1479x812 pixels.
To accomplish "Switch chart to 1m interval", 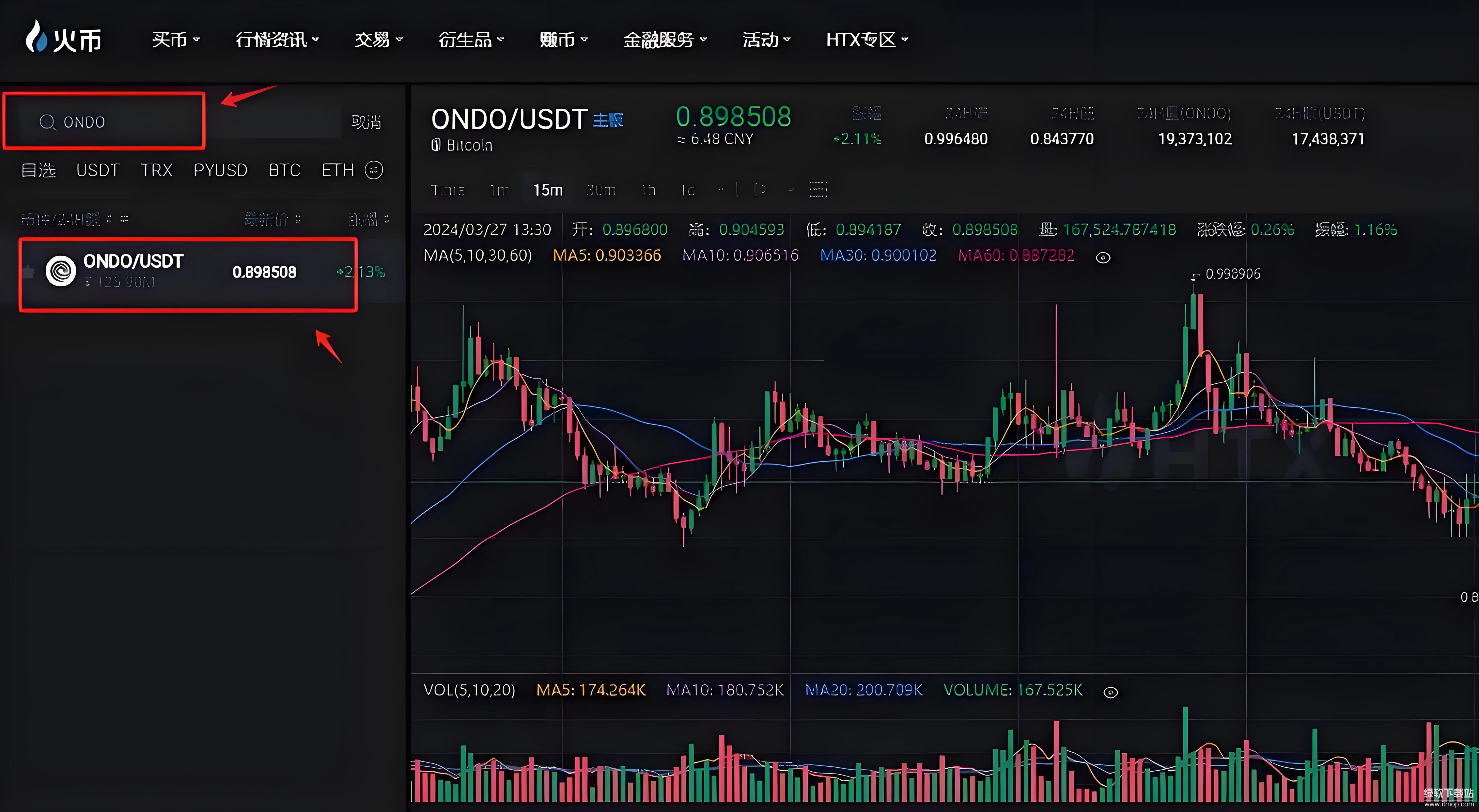I will 500,190.
